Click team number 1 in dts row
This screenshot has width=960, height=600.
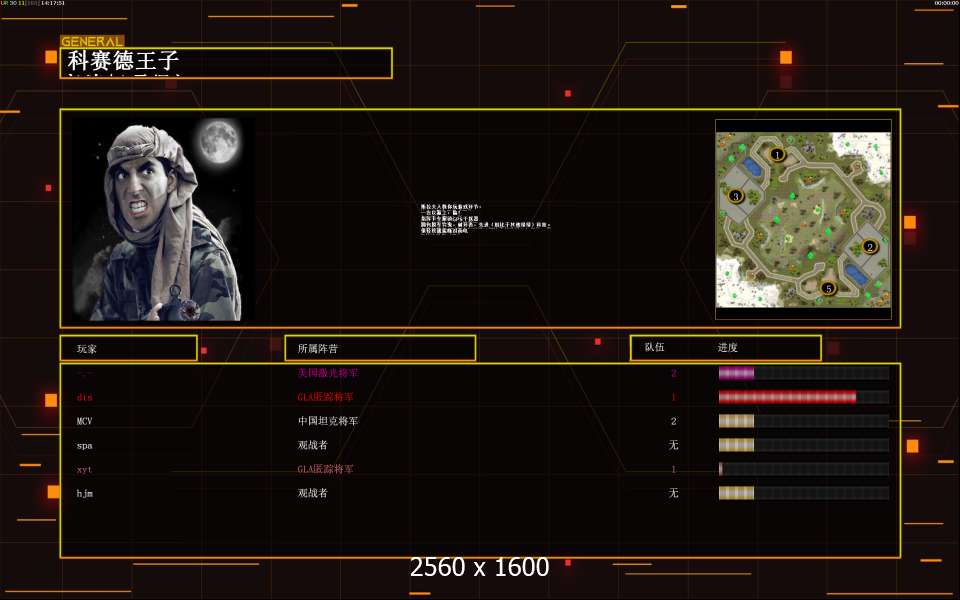pyautogui.click(x=673, y=397)
